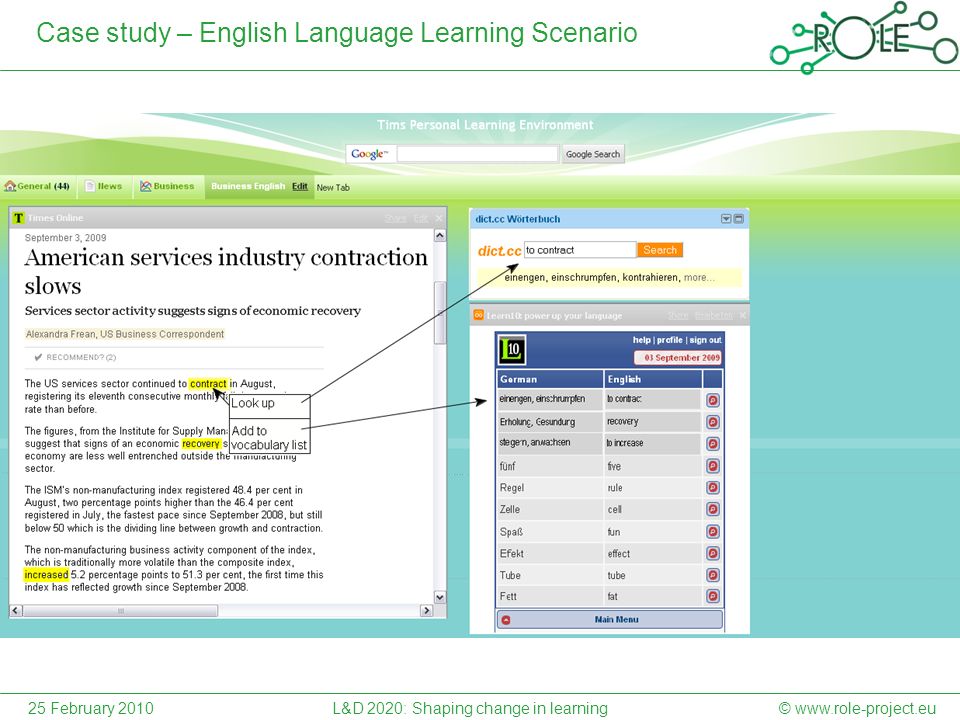Click red icon beside 'rule' row
Viewport: 960px width, 720px height.
(x=713, y=487)
